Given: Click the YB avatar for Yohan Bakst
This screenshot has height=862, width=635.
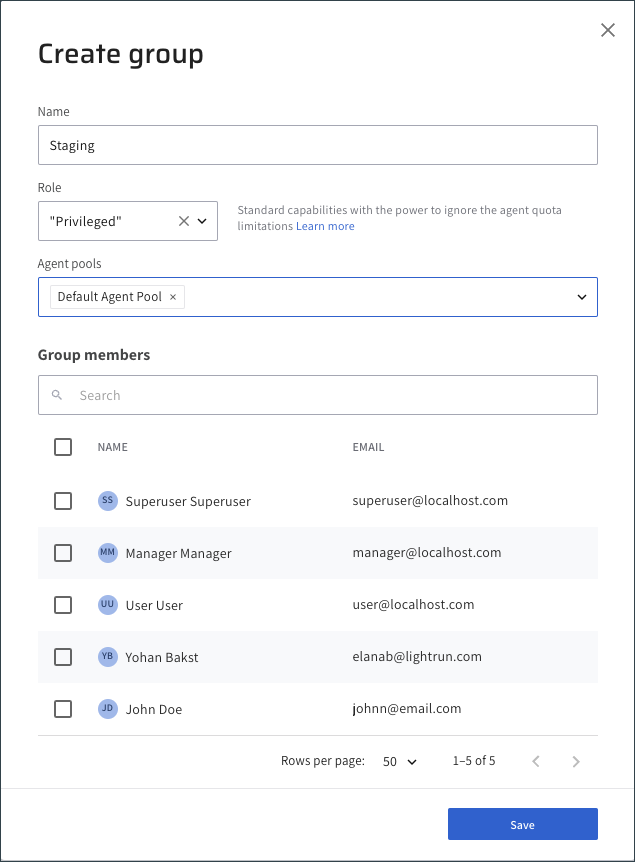Looking at the screenshot, I should tap(107, 657).
